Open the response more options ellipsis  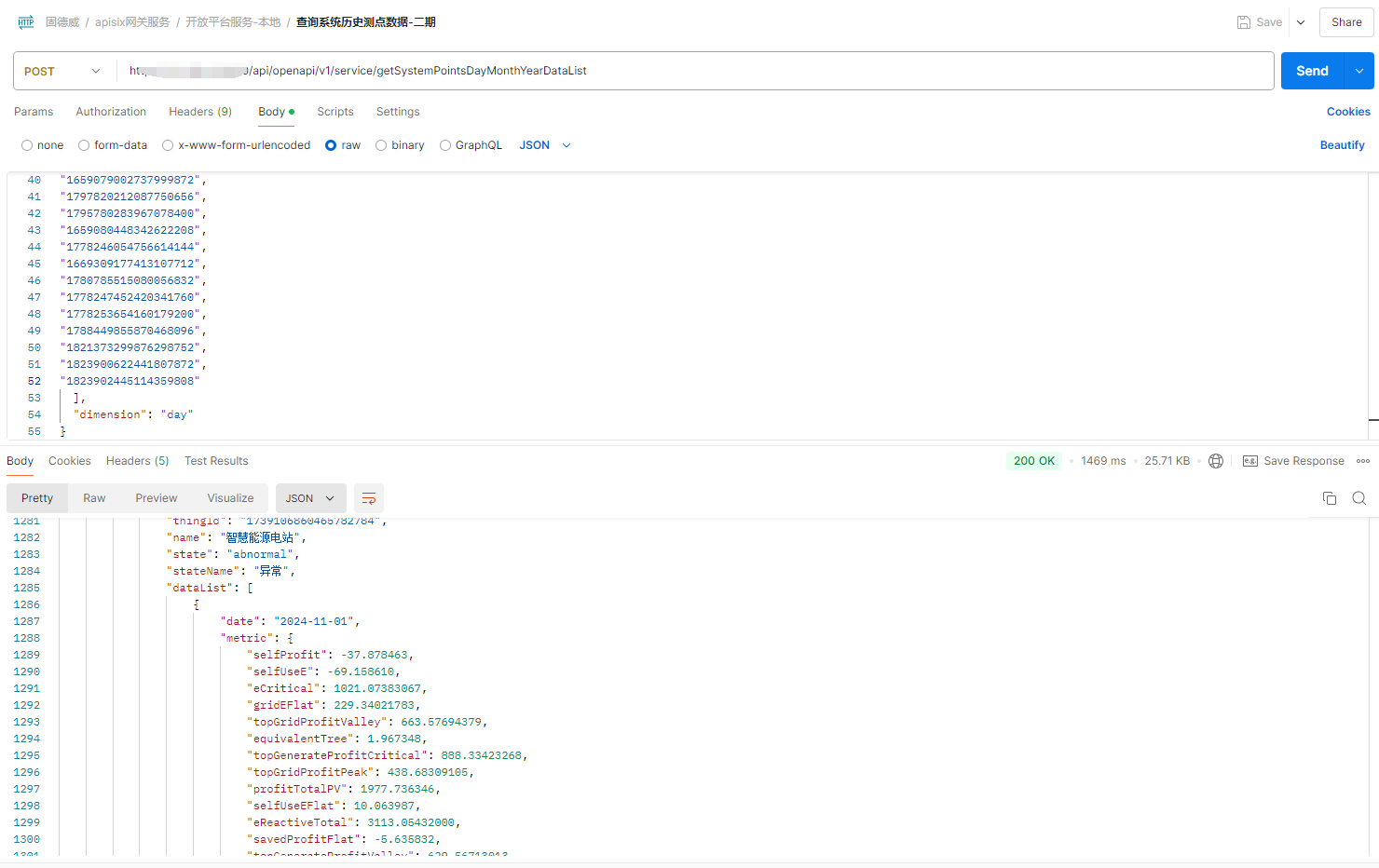click(1363, 461)
